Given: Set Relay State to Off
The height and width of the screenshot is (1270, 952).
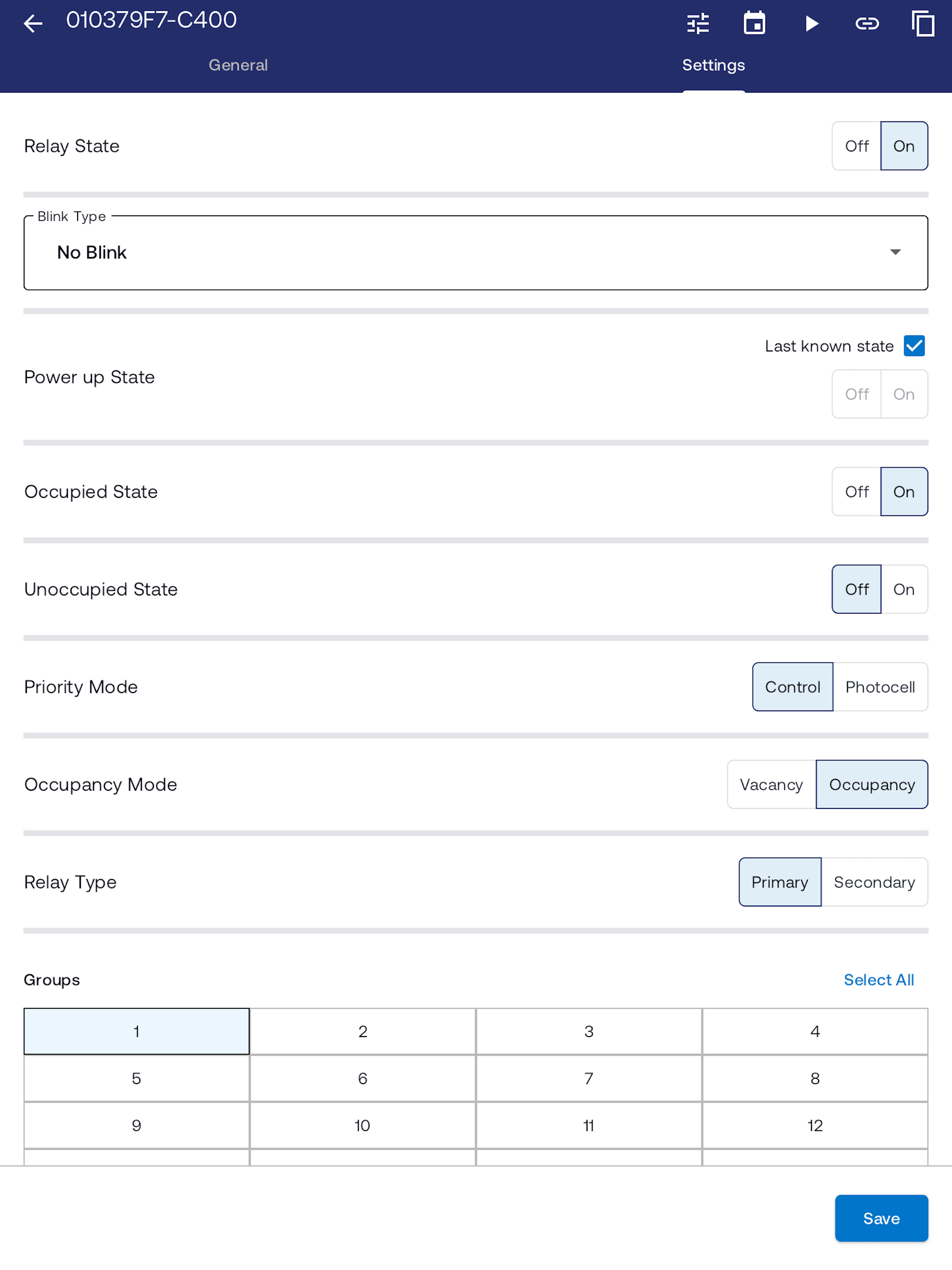Looking at the screenshot, I should 856,146.
